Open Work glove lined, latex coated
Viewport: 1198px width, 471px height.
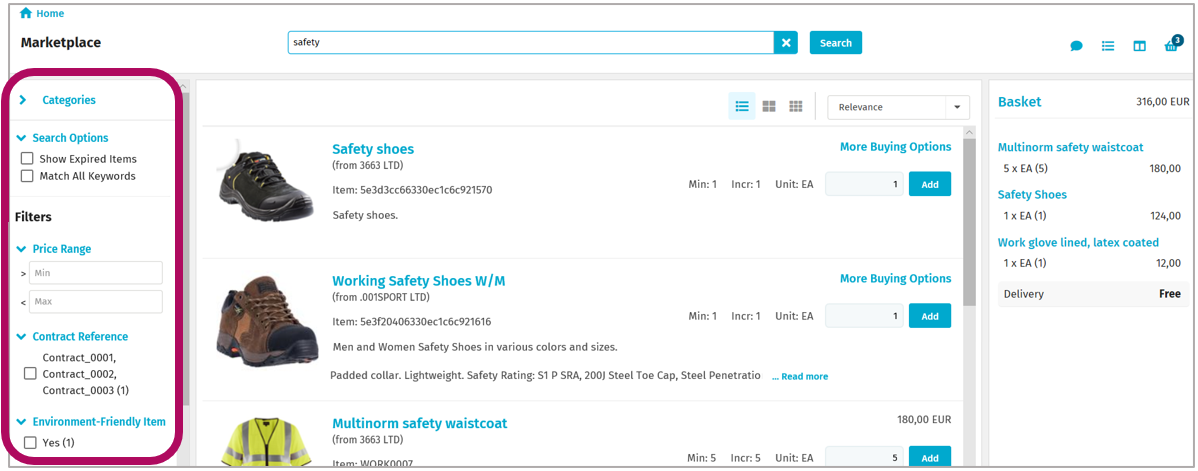(x=1078, y=242)
